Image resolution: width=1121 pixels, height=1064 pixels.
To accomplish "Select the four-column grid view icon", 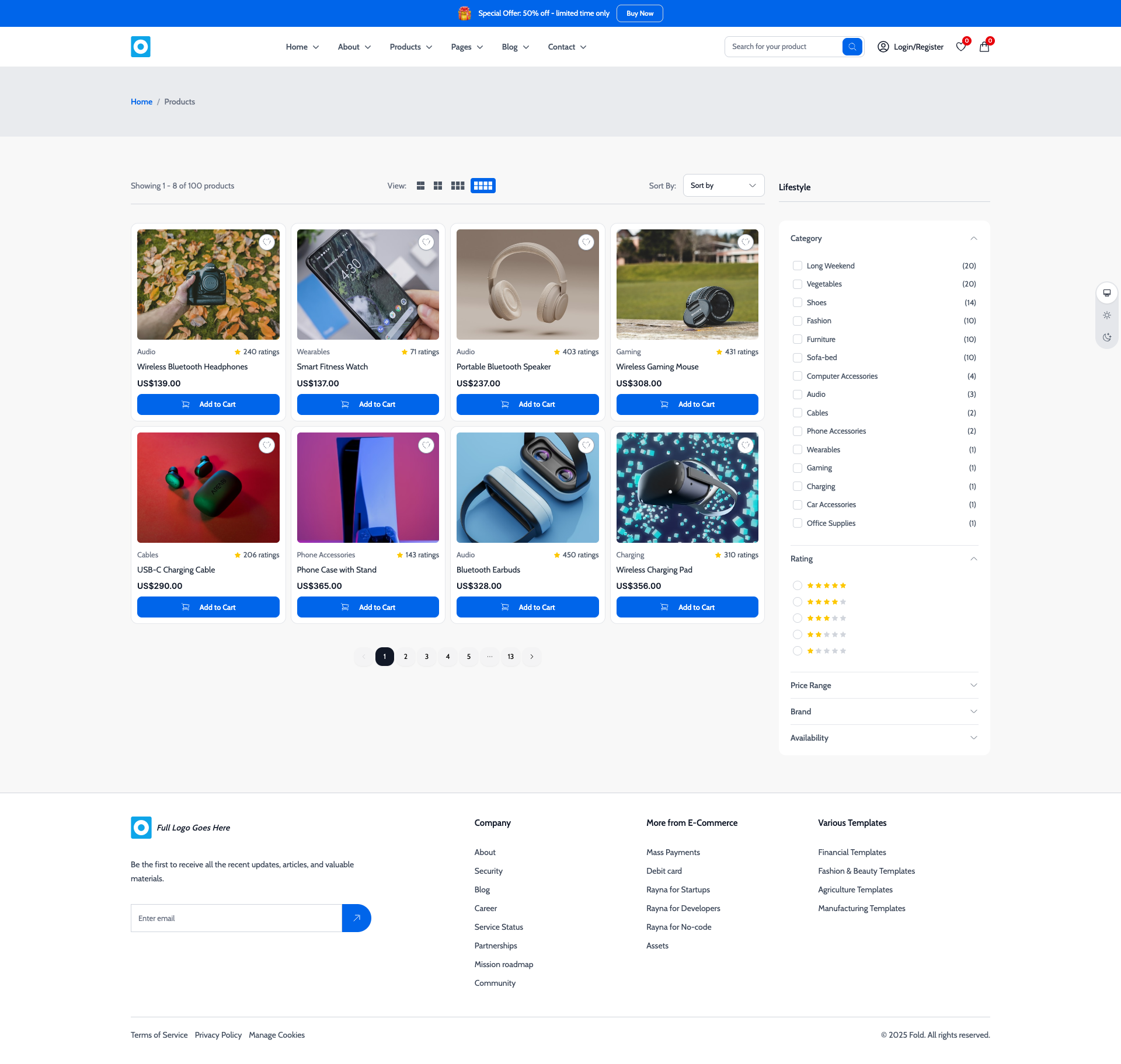I will point(482,185).
